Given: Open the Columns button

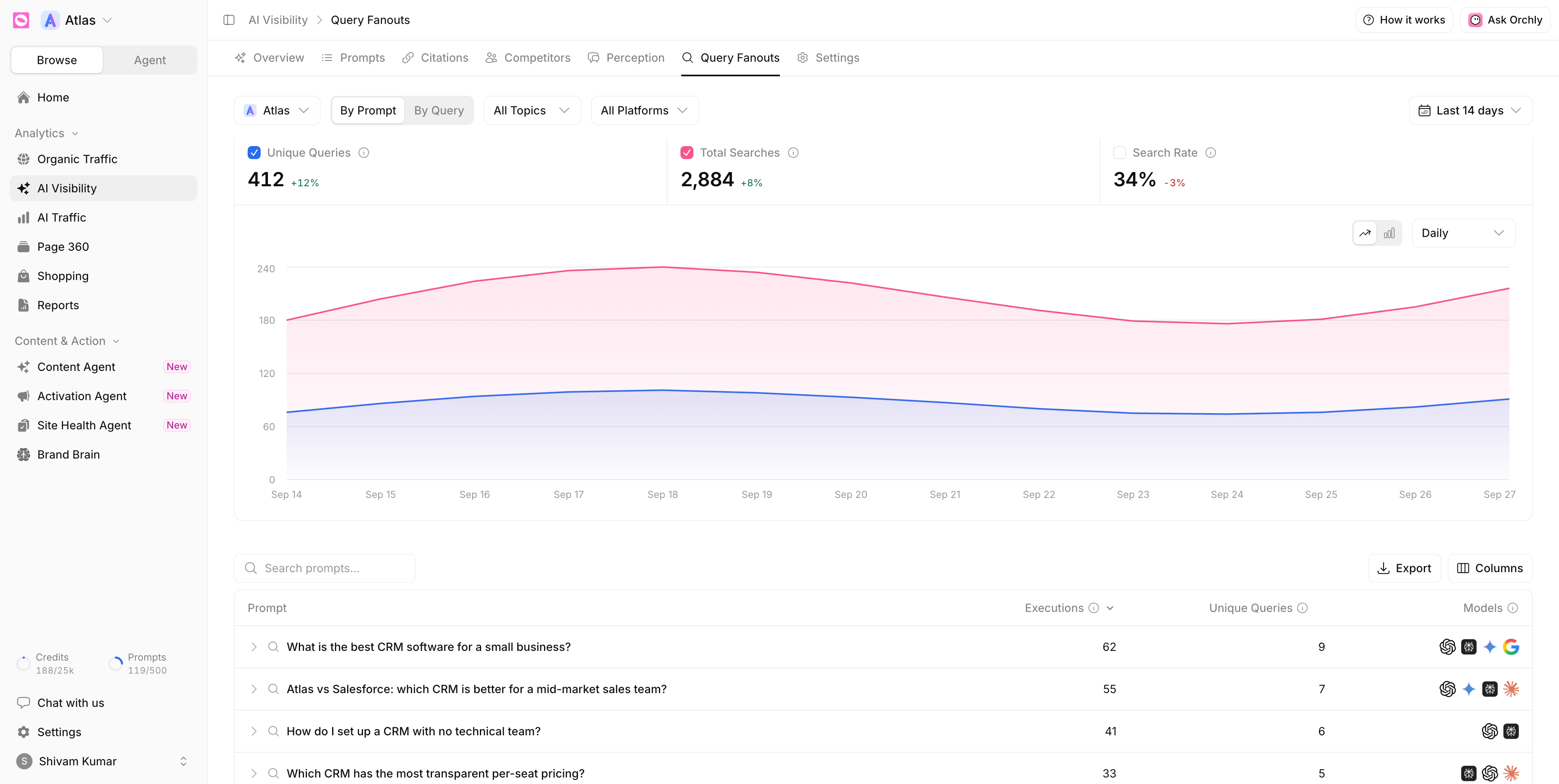Looking at the screenshot, I should [x=1490, y=568].
